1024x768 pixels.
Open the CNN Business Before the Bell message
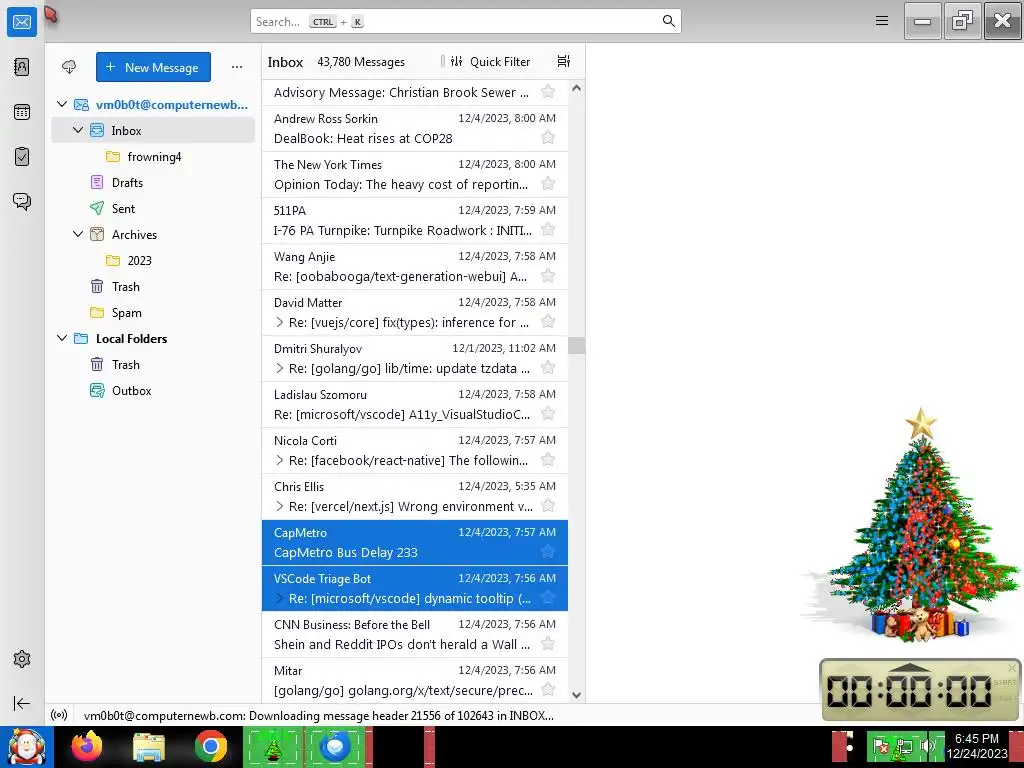point(415,634)
